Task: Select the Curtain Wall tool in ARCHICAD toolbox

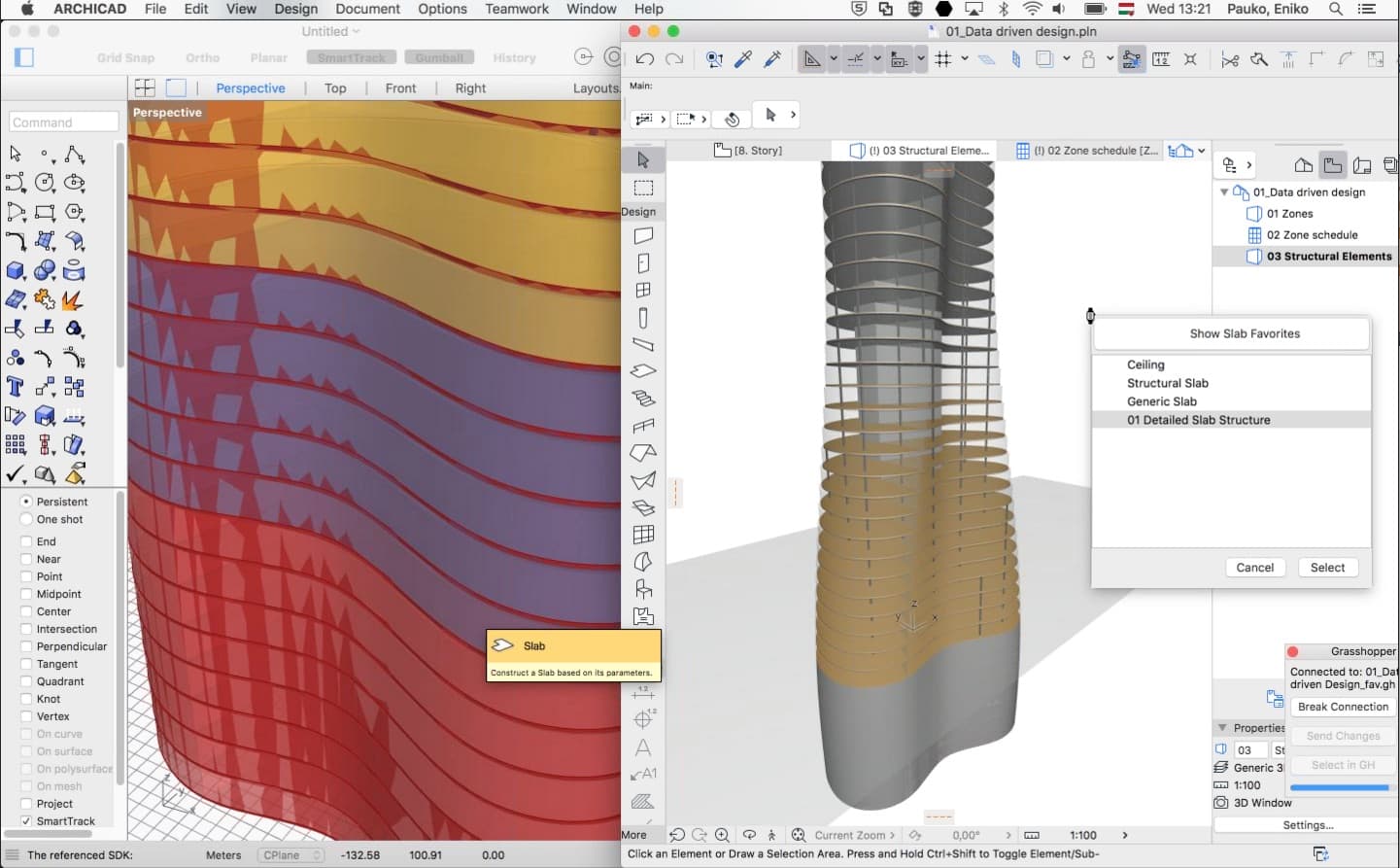Action: (x=643, y=535)
